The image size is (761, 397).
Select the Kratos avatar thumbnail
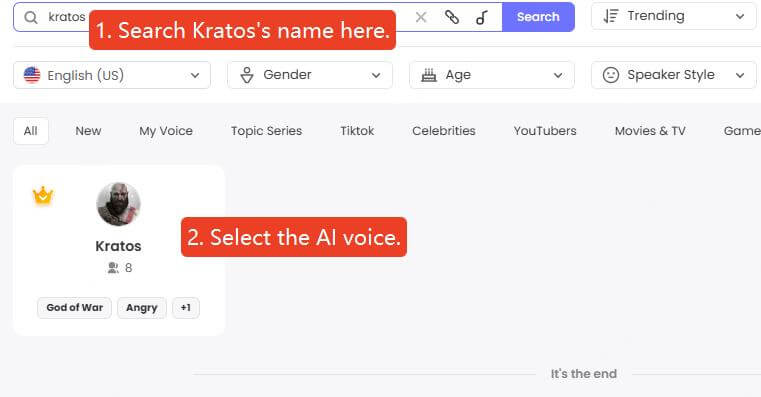point(118,204)
